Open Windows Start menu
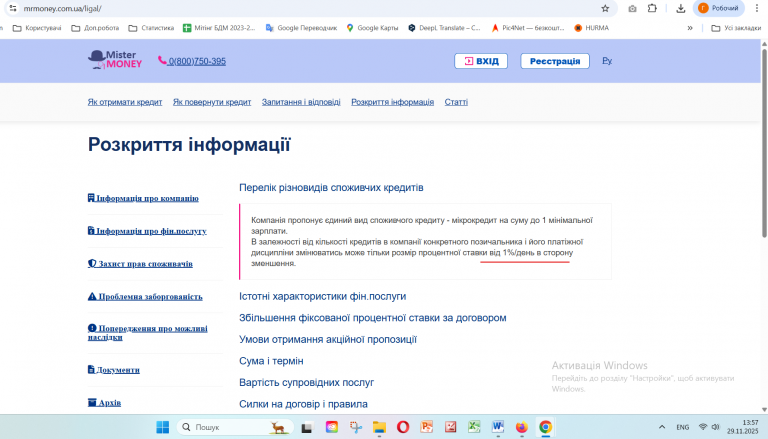The height and width of the screenshot is (439, 768). click(x=163, y=427)
